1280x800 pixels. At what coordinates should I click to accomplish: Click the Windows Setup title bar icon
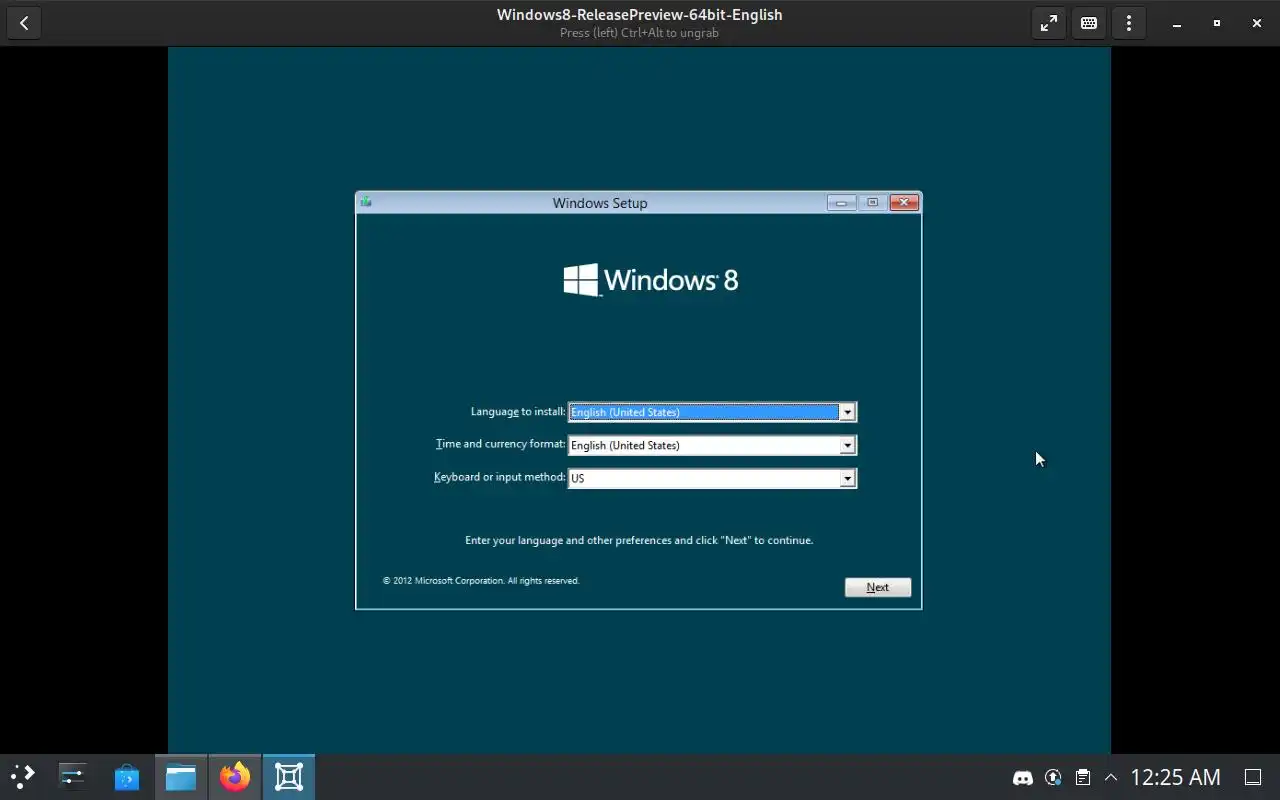366,202
